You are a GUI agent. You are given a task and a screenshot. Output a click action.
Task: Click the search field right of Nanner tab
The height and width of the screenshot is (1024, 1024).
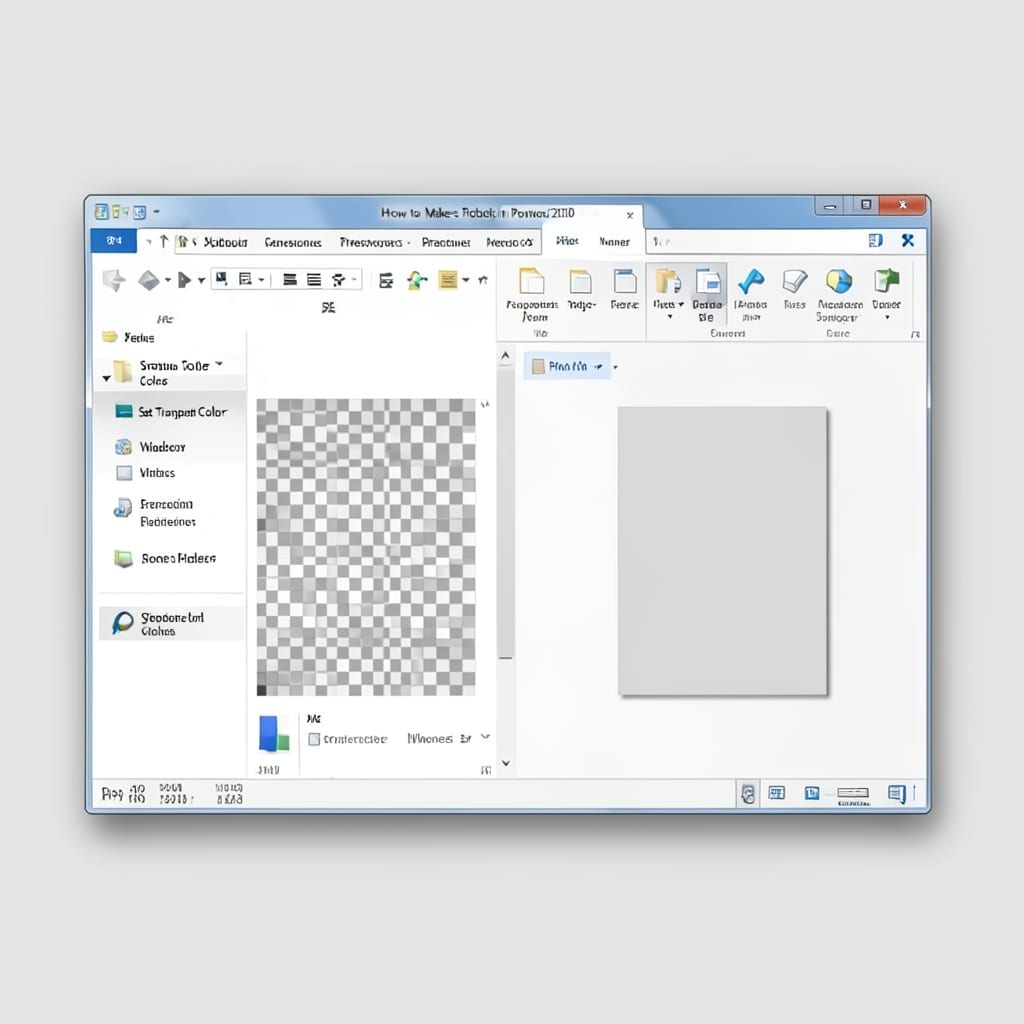pyautogui.click(x=754, y=242)
